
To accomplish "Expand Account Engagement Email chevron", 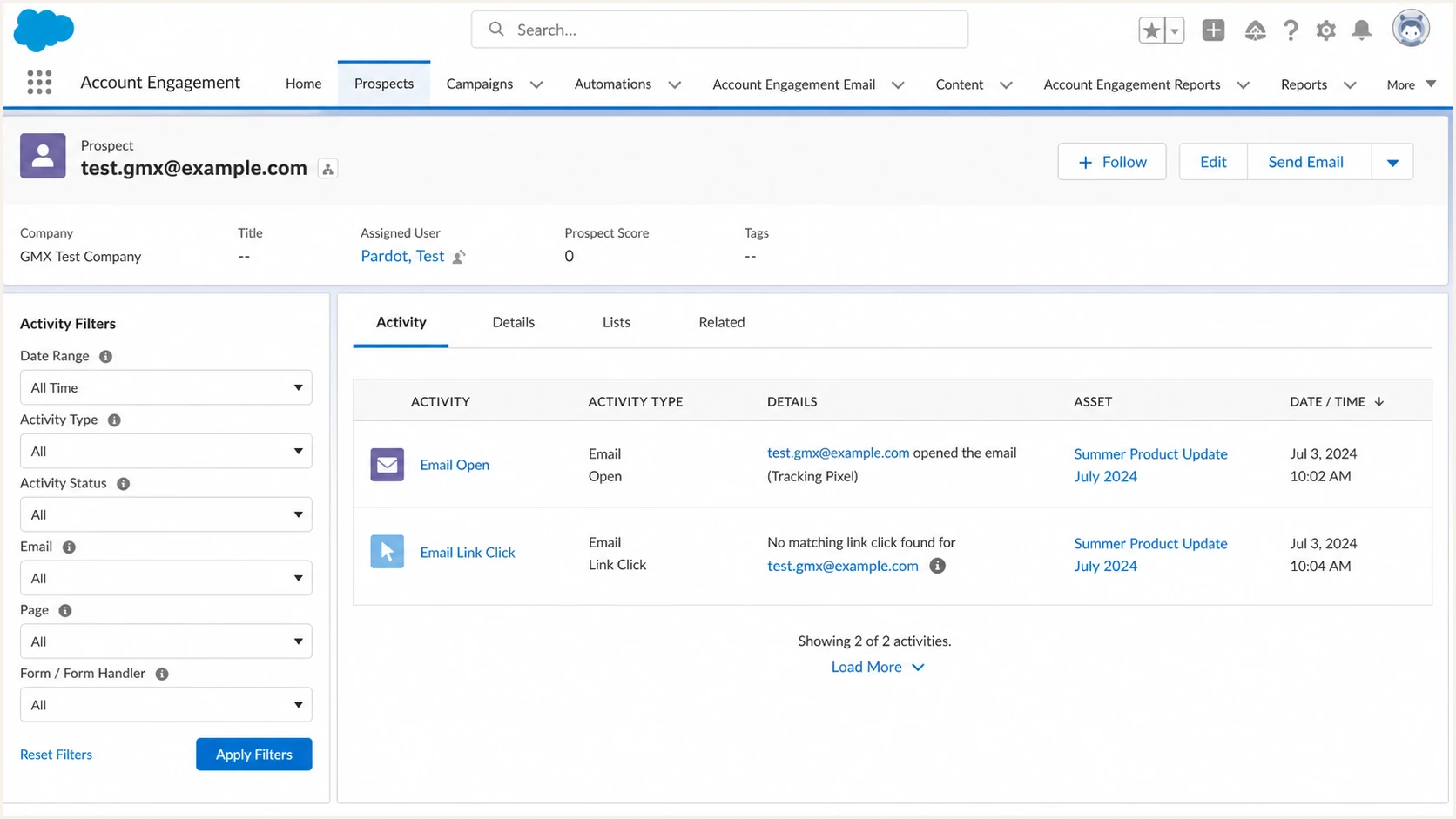I will [x=898, y=84].
